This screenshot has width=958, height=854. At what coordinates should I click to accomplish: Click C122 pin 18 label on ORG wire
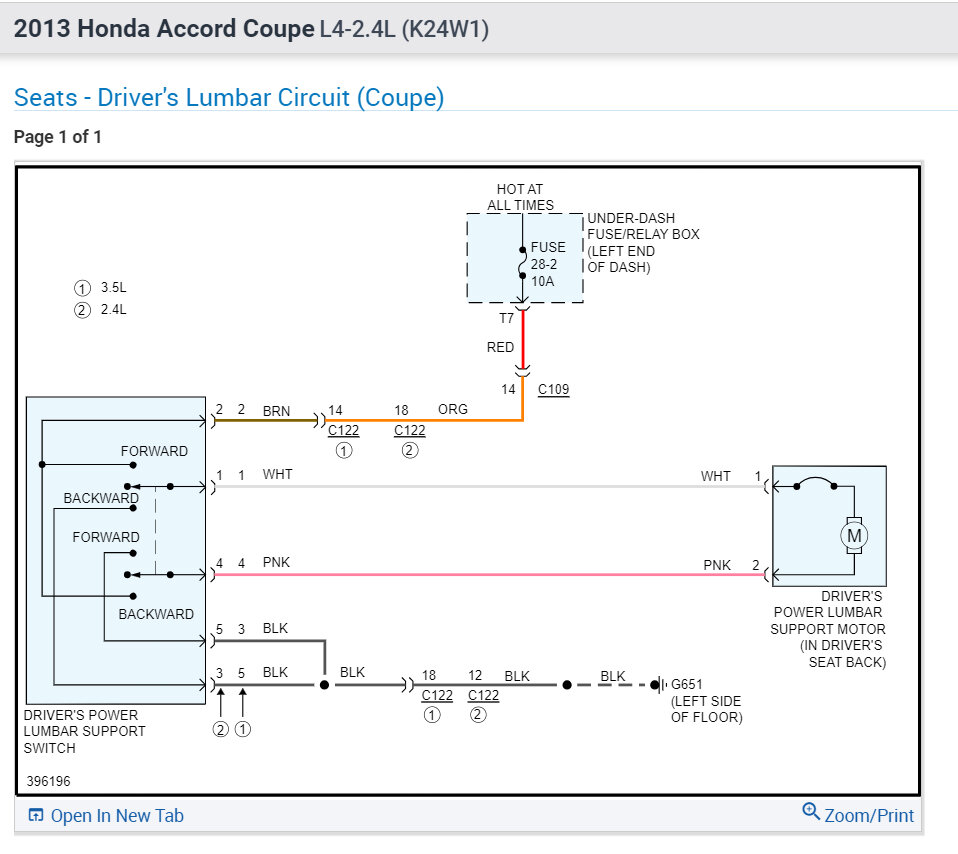tap(409, 421)
